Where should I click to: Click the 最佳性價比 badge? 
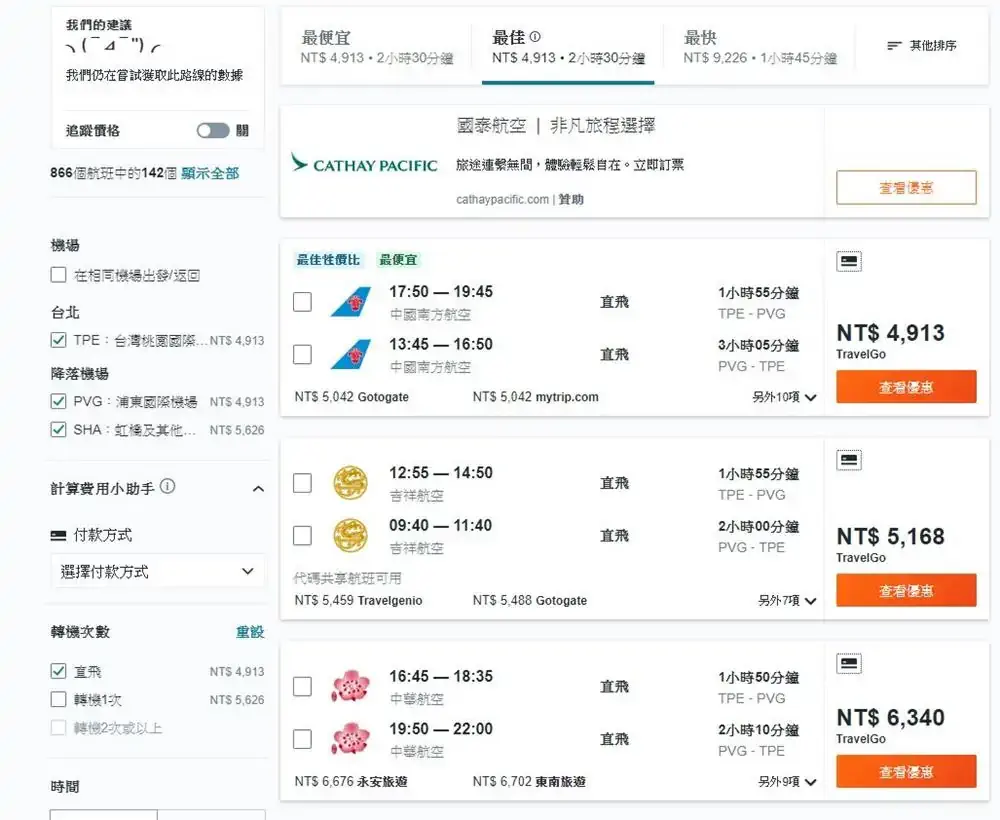pyautogui.click(x=328, y=260)
